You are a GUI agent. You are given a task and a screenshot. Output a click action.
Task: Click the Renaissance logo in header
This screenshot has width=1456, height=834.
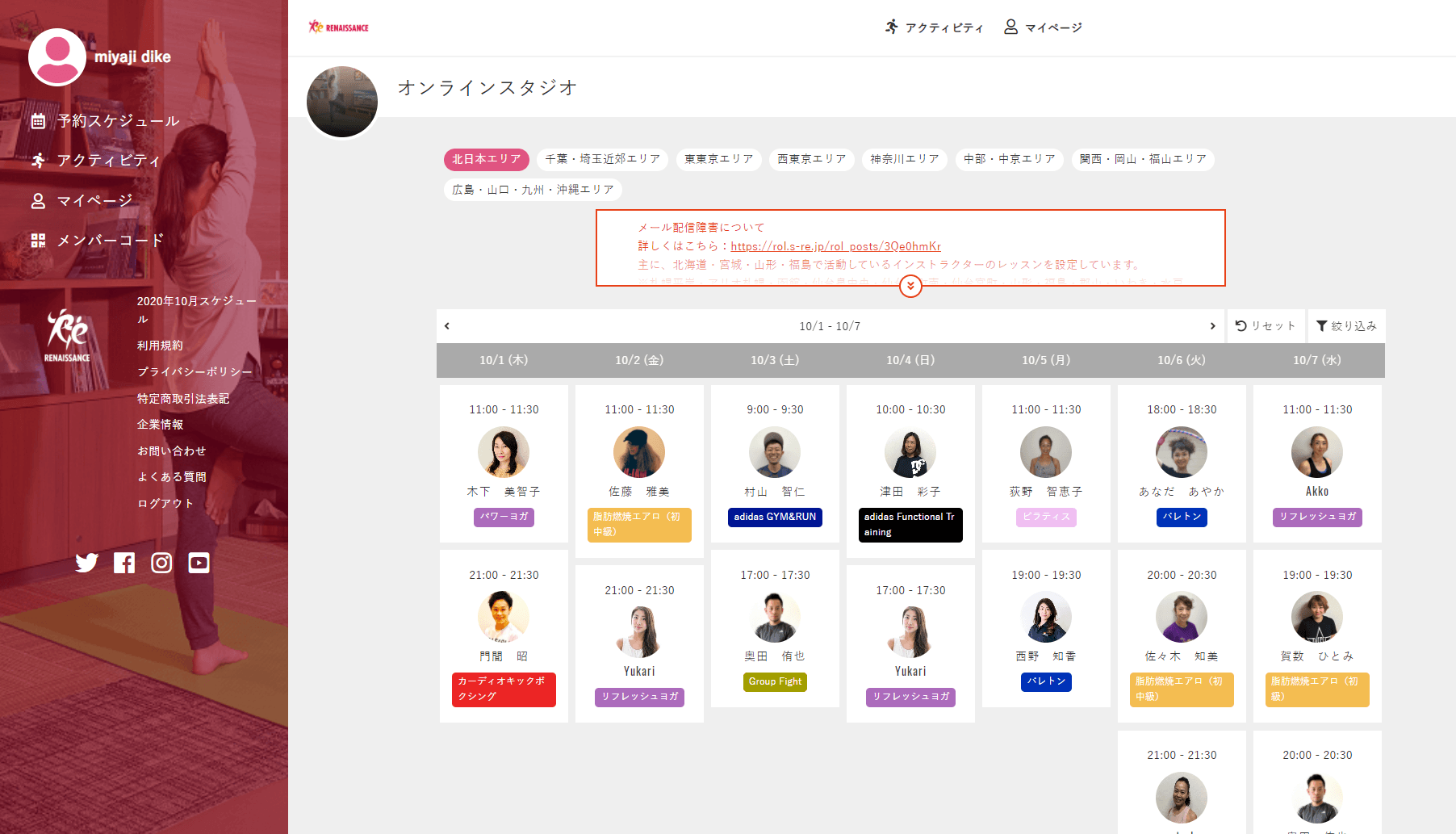tap(339, 27)
